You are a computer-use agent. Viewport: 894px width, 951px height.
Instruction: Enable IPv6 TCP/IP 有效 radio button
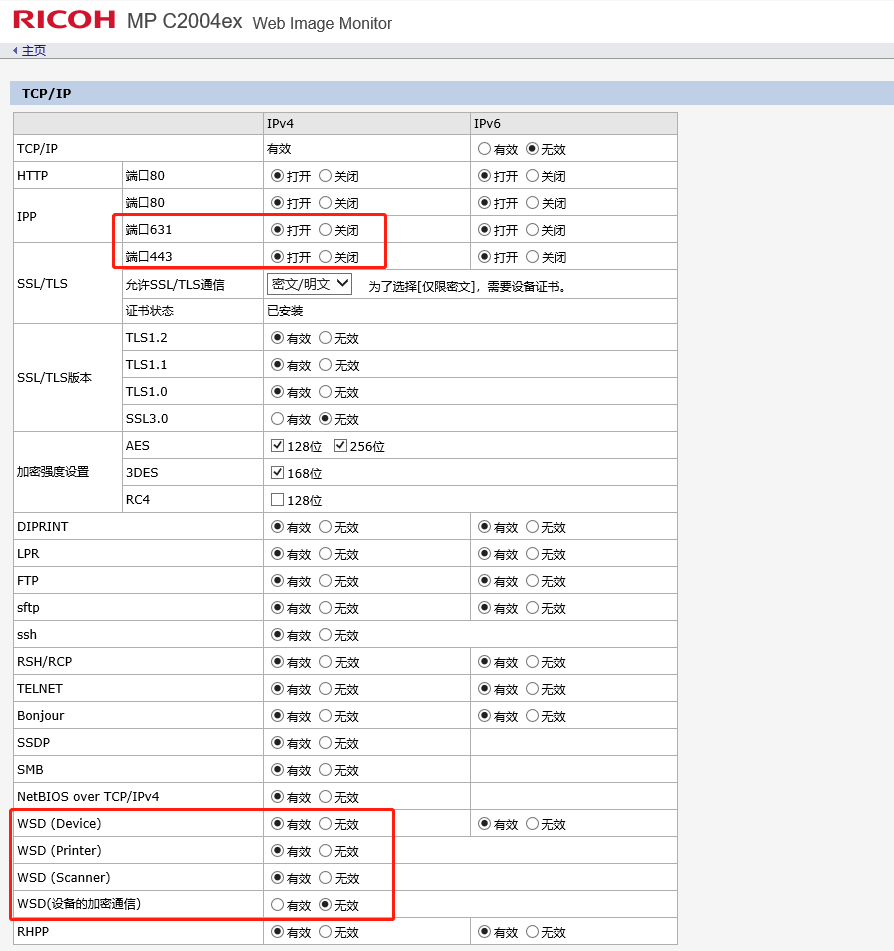(x=485, y=149)
